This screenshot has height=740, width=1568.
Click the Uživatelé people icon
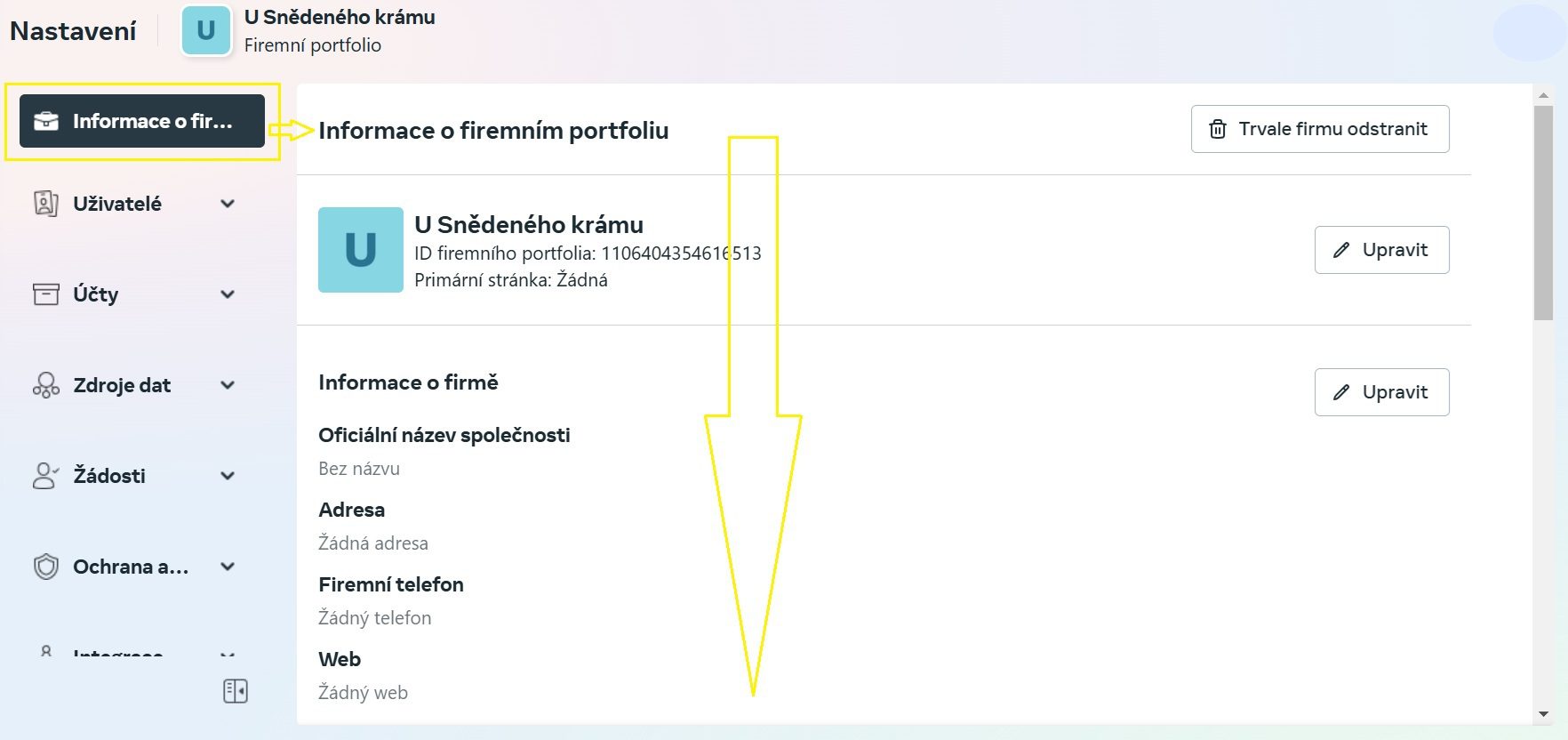[x=45, y=204]
